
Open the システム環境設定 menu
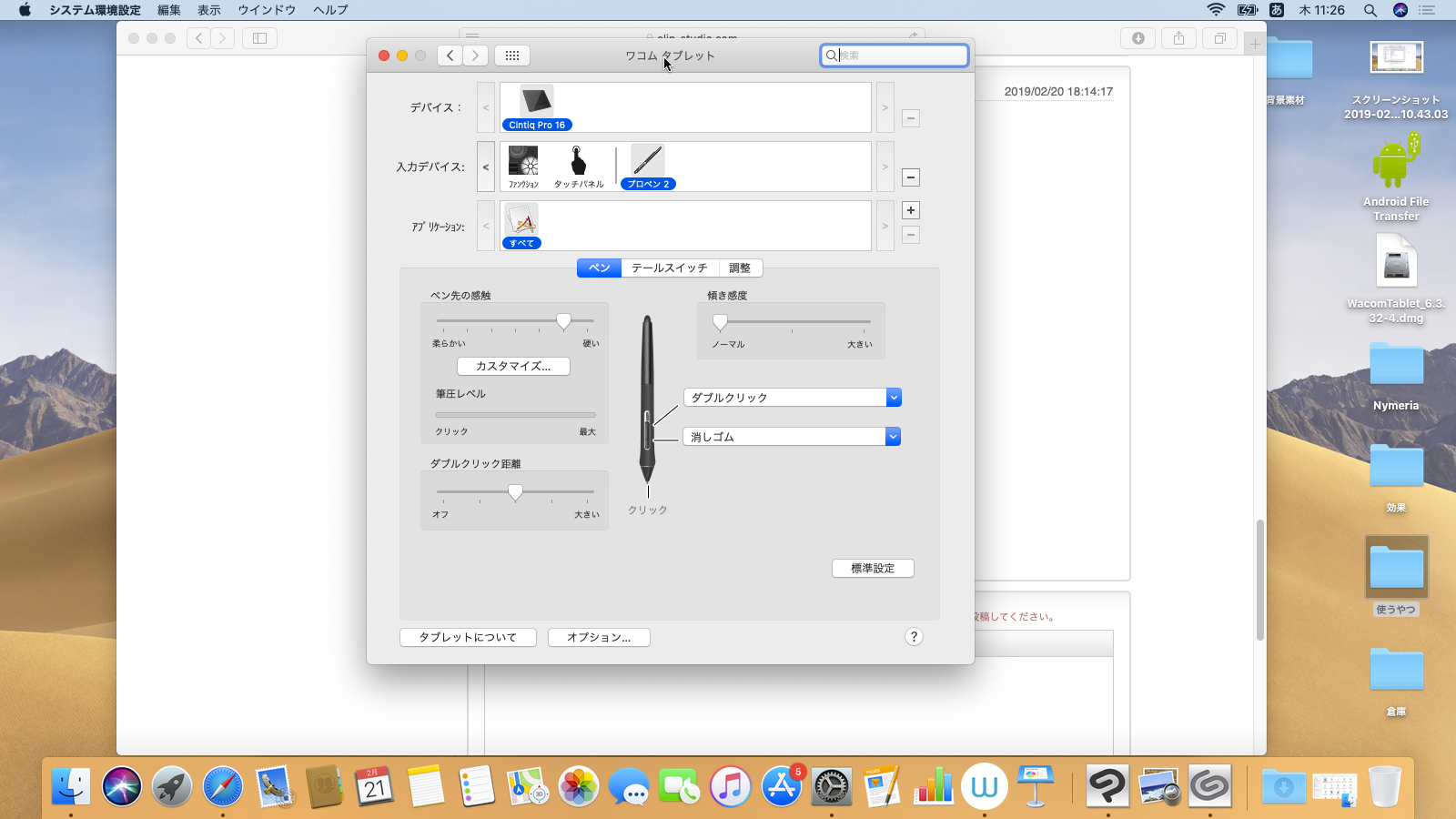tap(95, 10)
